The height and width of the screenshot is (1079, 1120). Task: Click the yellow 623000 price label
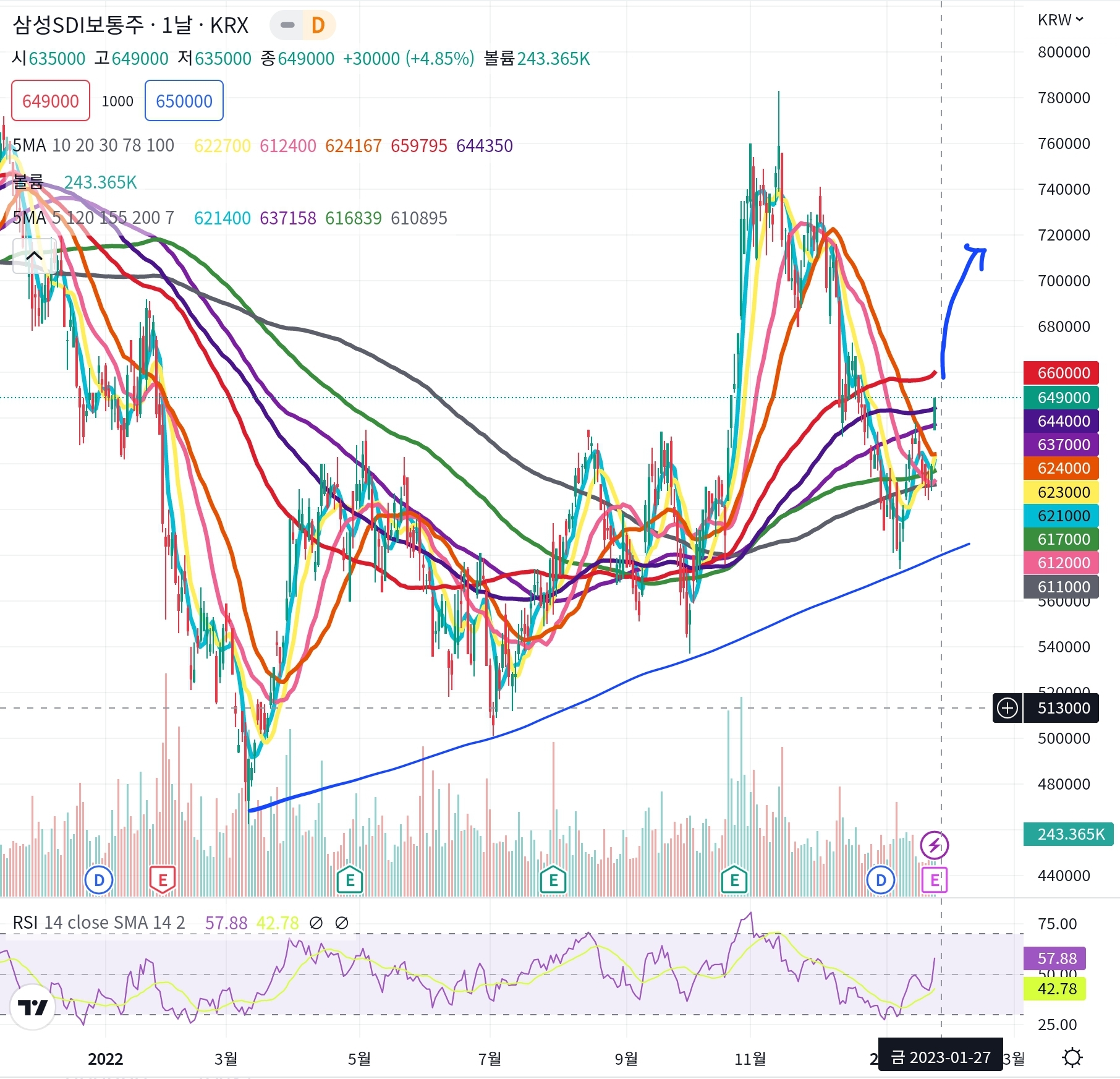tap(1061, 492)
